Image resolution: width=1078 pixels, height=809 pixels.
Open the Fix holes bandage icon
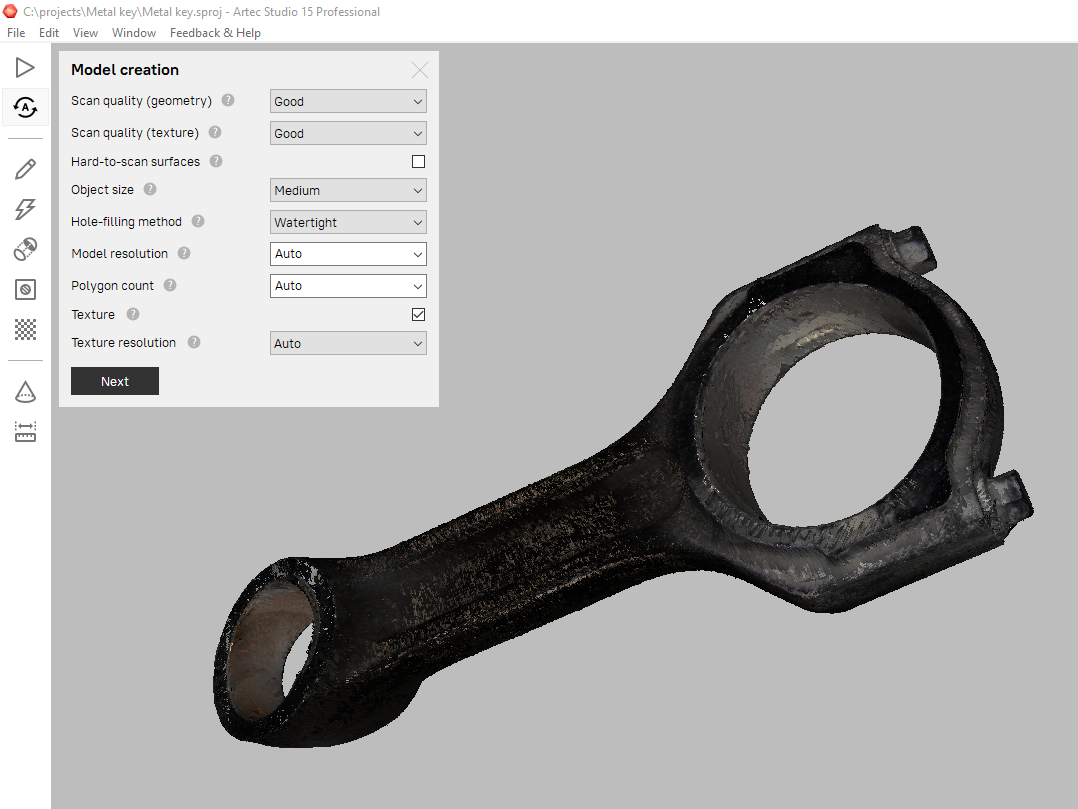25,249
